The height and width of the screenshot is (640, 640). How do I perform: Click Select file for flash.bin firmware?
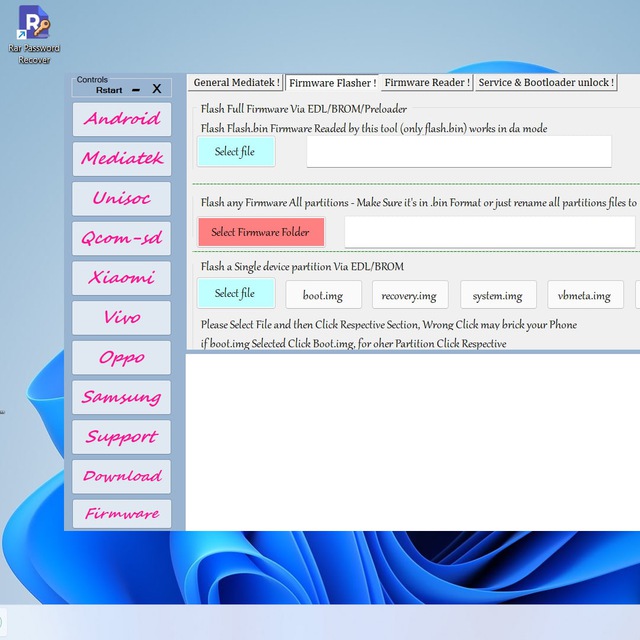coord(236,151)
